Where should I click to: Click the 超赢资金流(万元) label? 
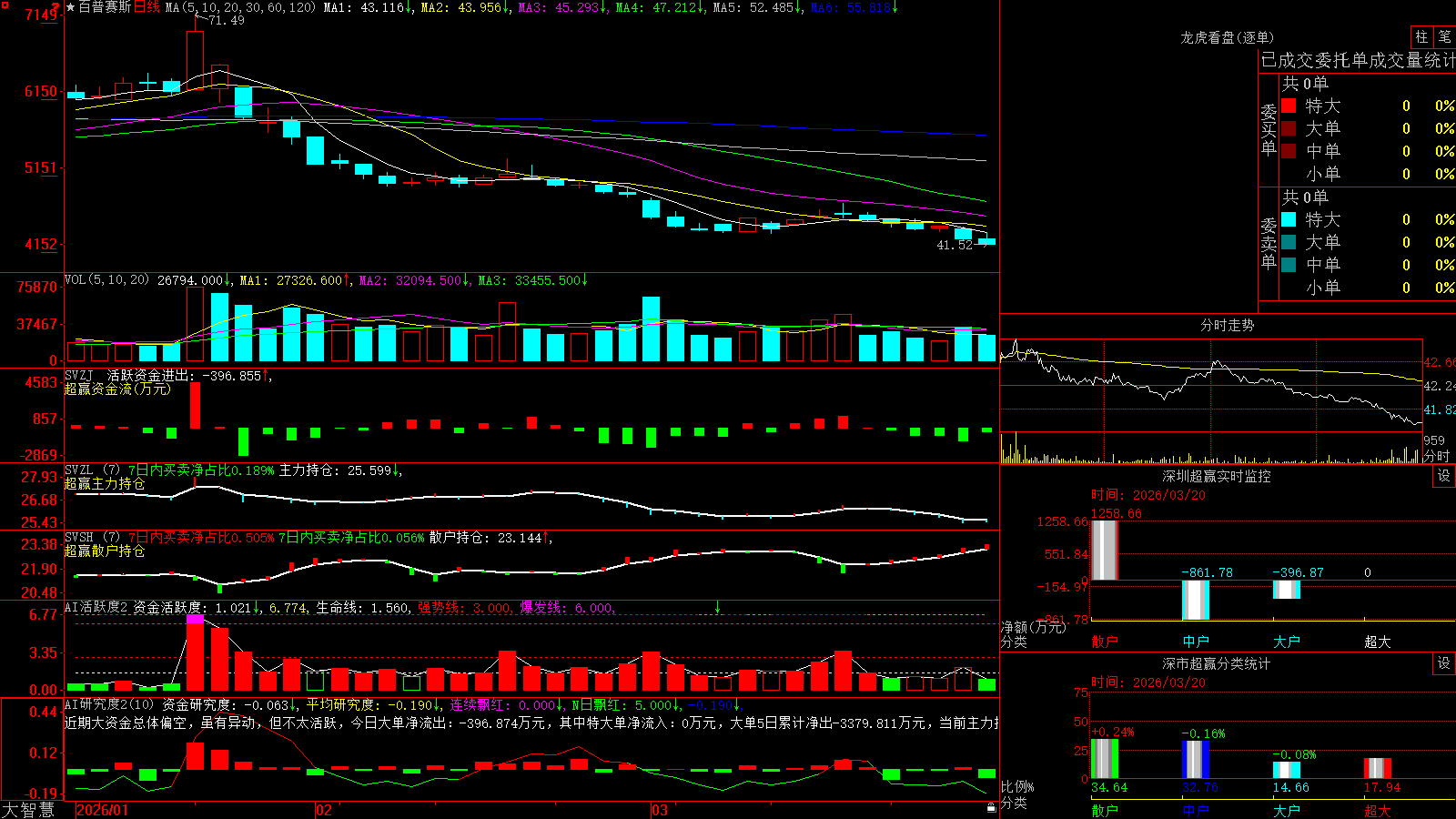click(117, 389)
